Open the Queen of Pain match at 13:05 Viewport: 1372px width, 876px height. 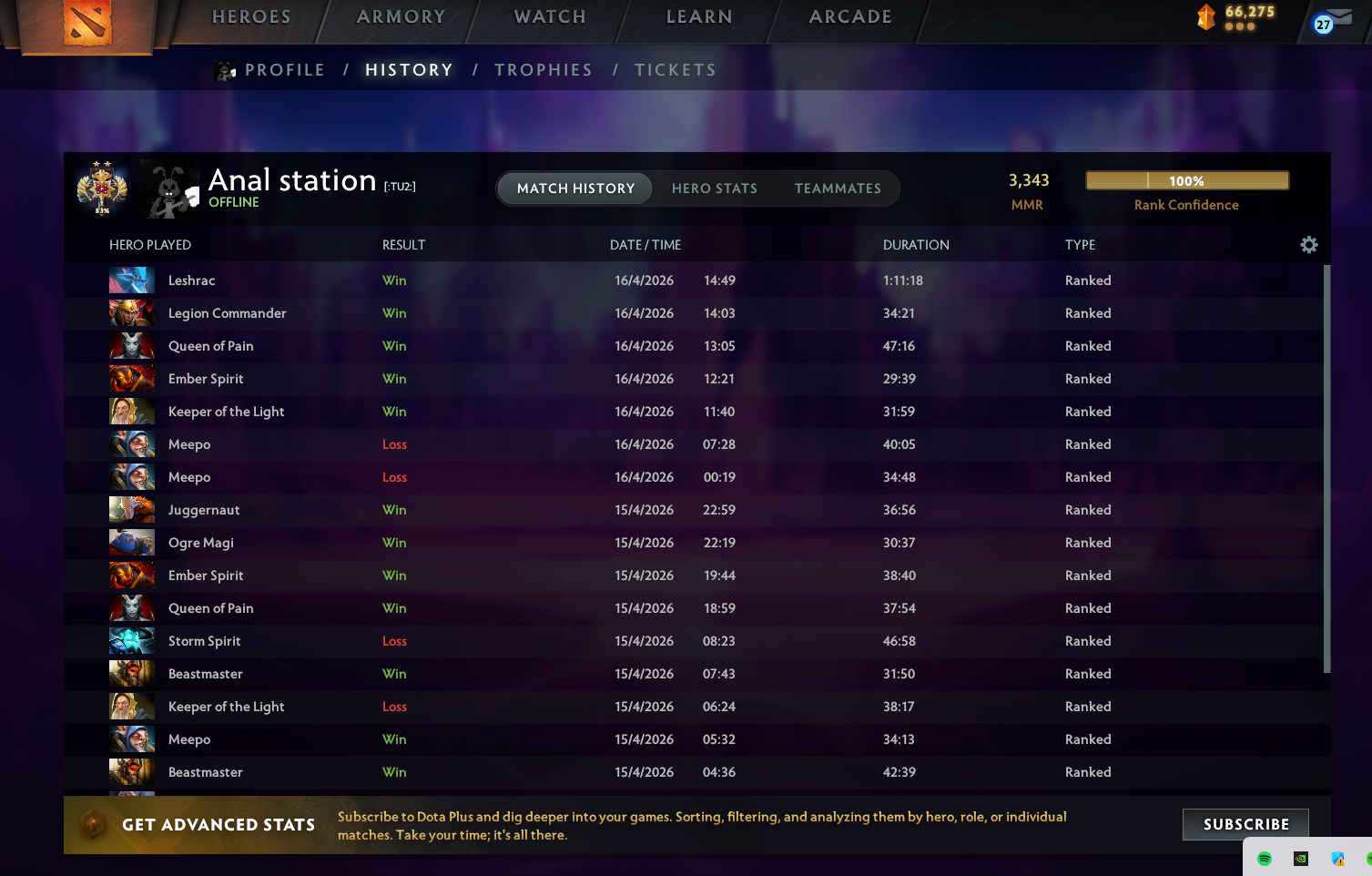693,346
